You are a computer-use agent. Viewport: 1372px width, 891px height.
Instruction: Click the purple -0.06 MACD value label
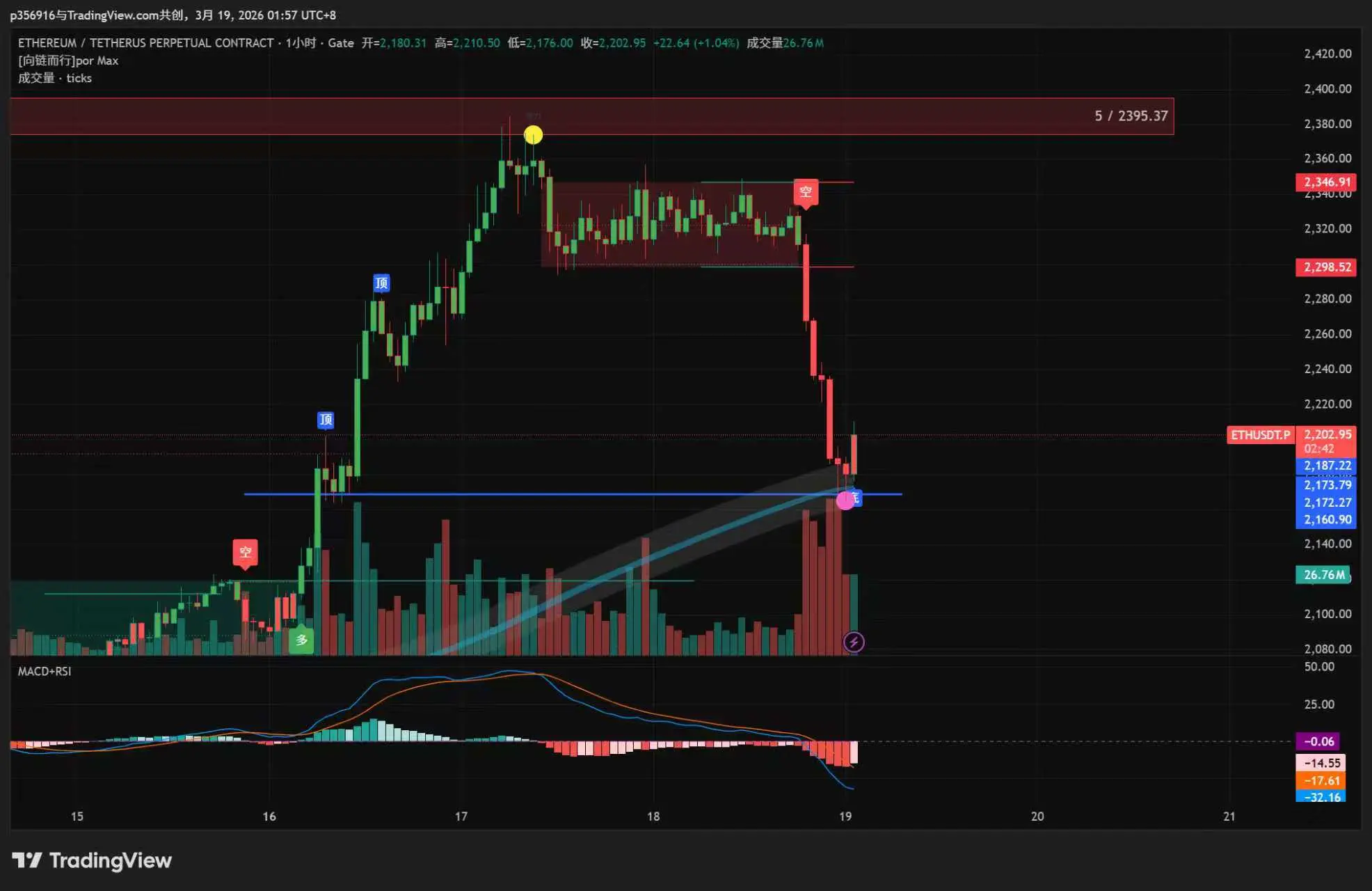tap(1318, 742)
